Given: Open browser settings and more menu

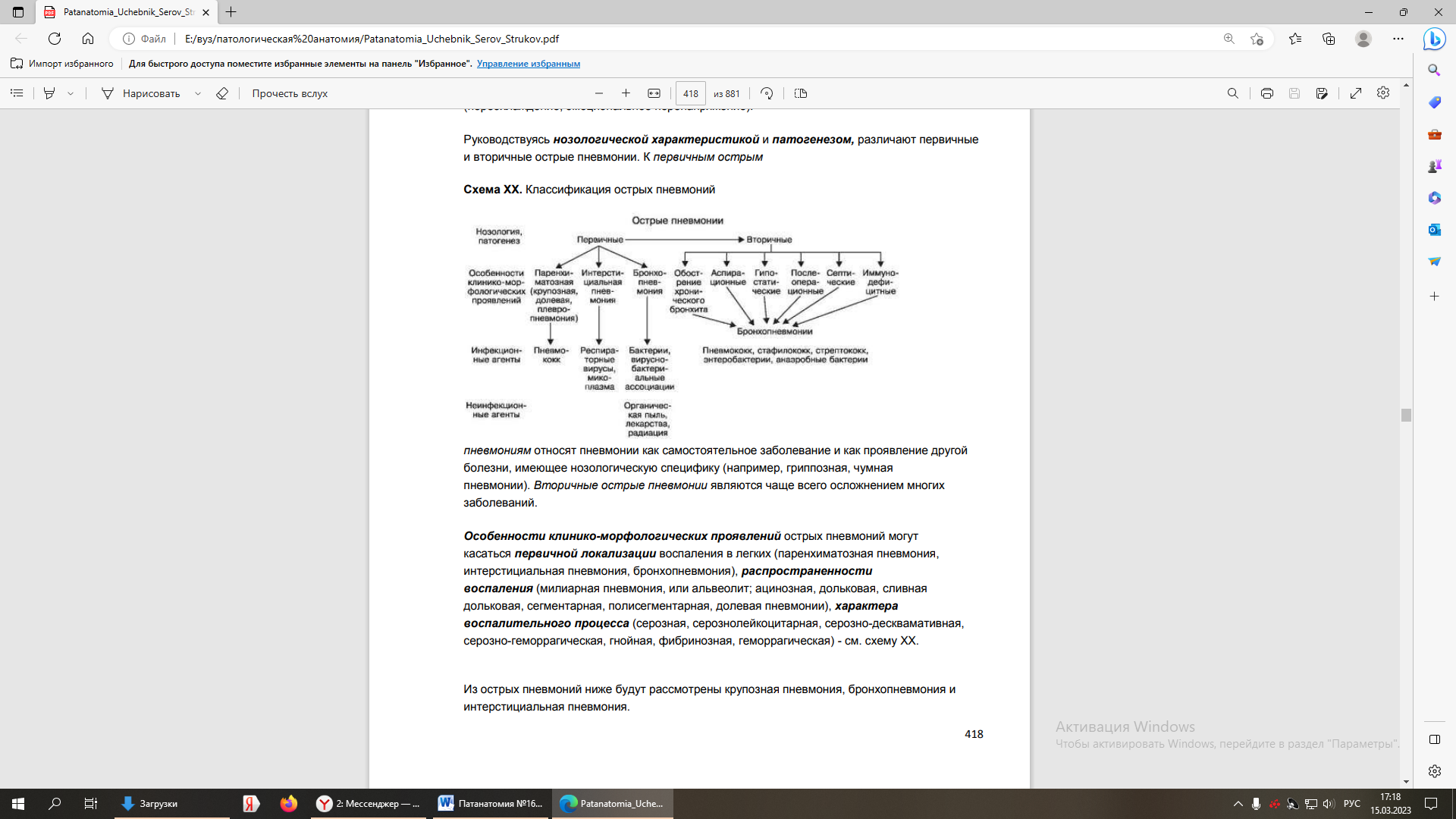Looking at the screenshot, I should 1398,39.
